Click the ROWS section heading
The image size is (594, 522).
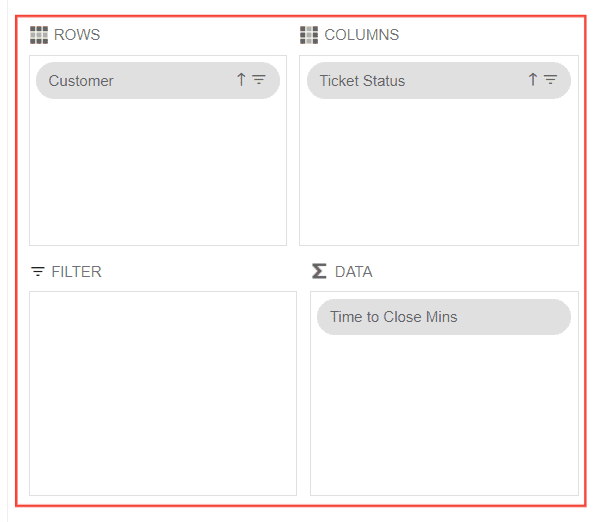pyautogui.click(x=77, y=35)
